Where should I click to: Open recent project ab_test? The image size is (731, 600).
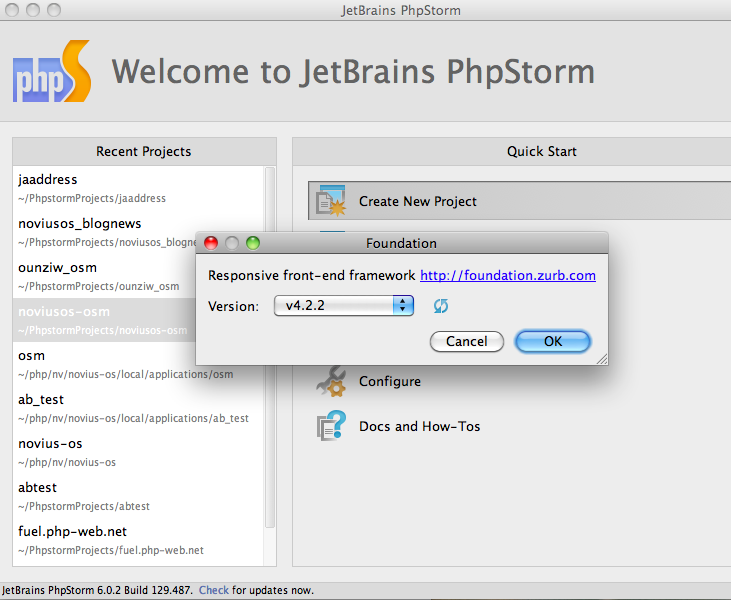coord(138,408)
